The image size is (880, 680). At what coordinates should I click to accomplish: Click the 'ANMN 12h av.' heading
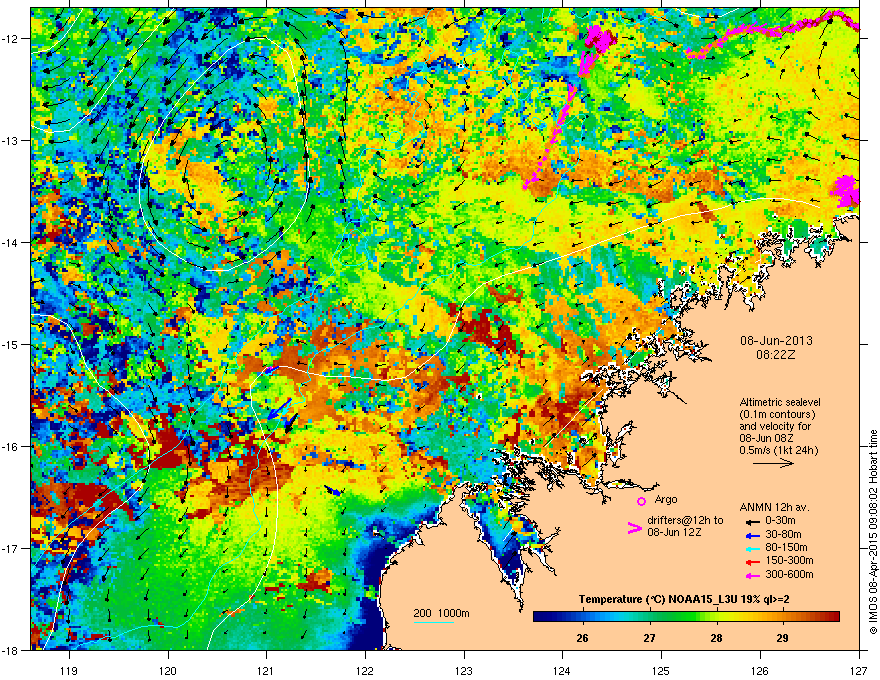774,507
